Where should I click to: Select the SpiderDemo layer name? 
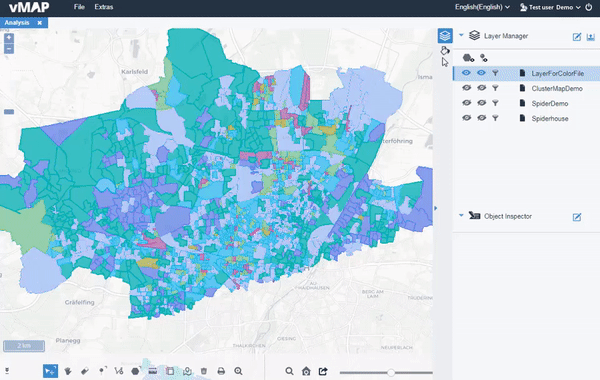tap(549, 103)
